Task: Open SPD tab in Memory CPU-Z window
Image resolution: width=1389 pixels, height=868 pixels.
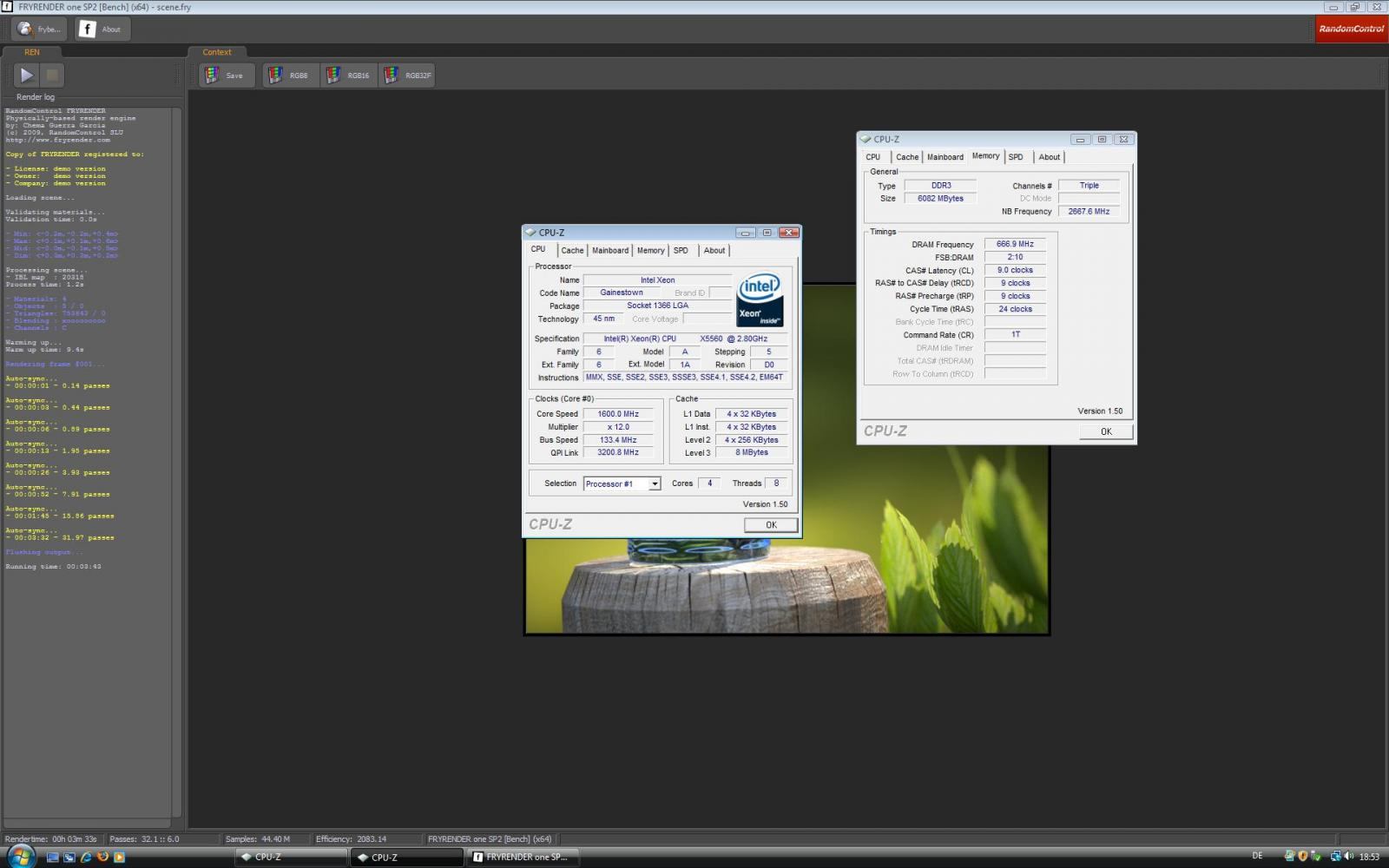Action: [1016, 157]
